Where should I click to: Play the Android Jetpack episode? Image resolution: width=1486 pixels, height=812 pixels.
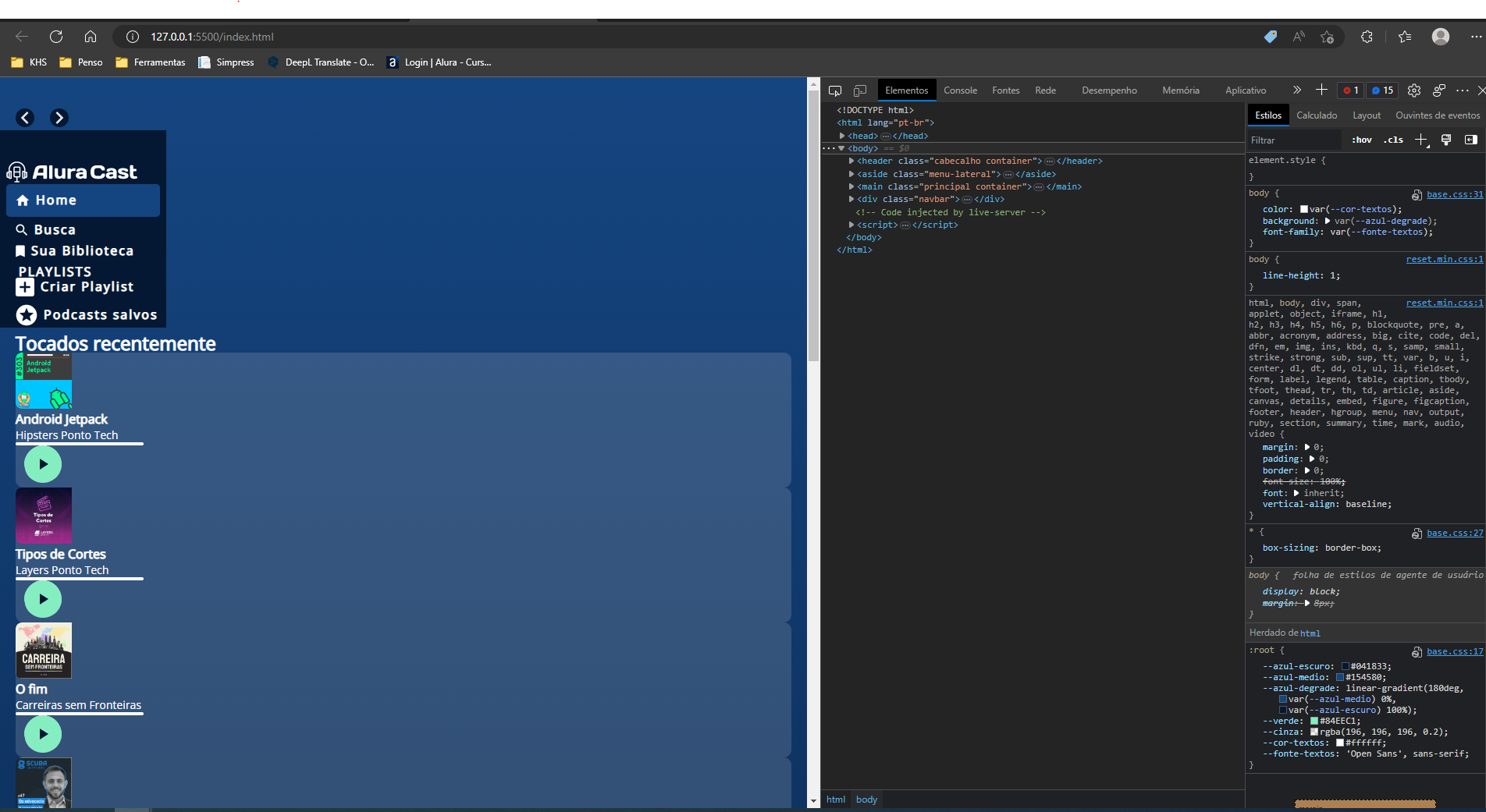point(43,464)
